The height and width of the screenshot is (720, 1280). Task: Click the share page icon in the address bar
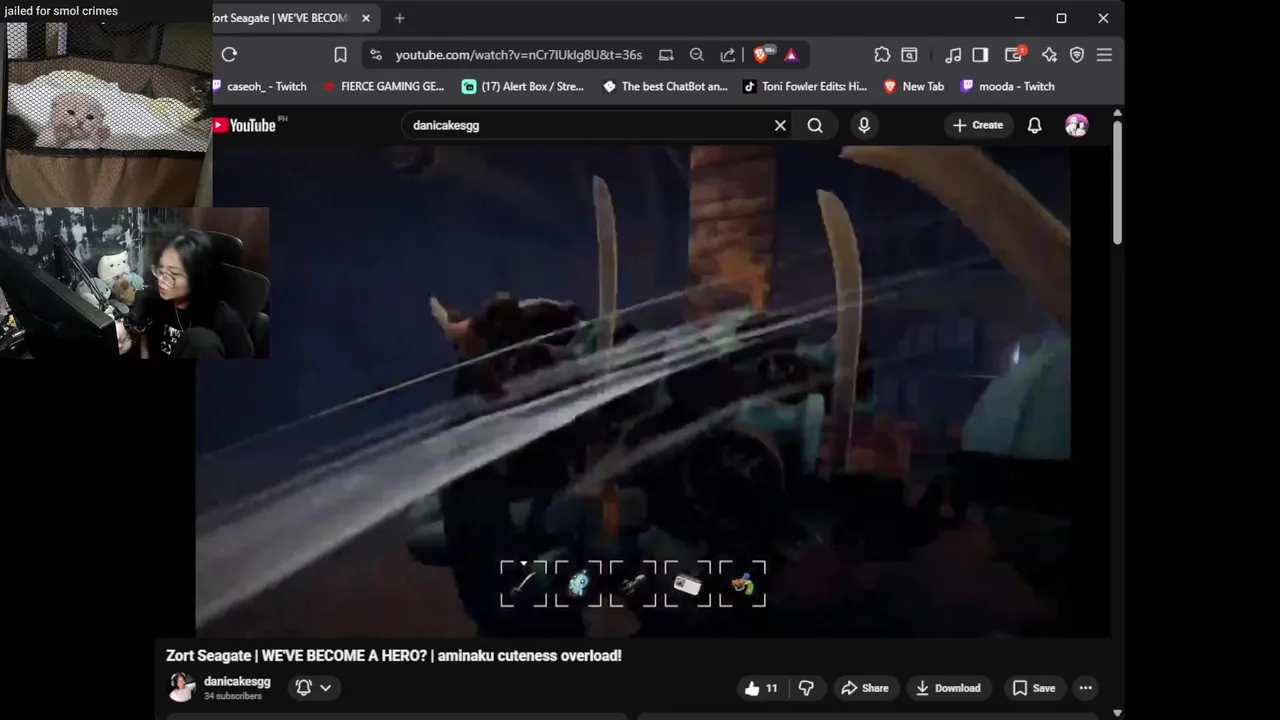click(728, 55)
